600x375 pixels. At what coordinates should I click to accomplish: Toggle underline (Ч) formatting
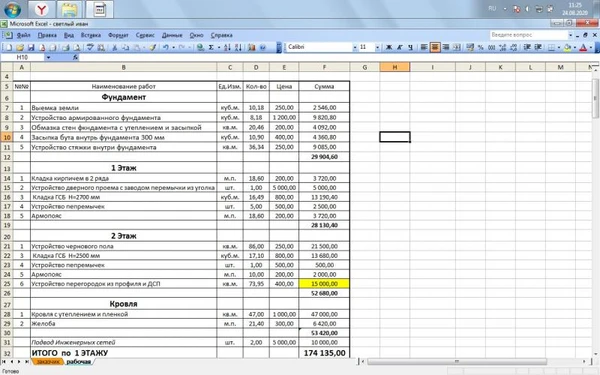click(410, 47)
